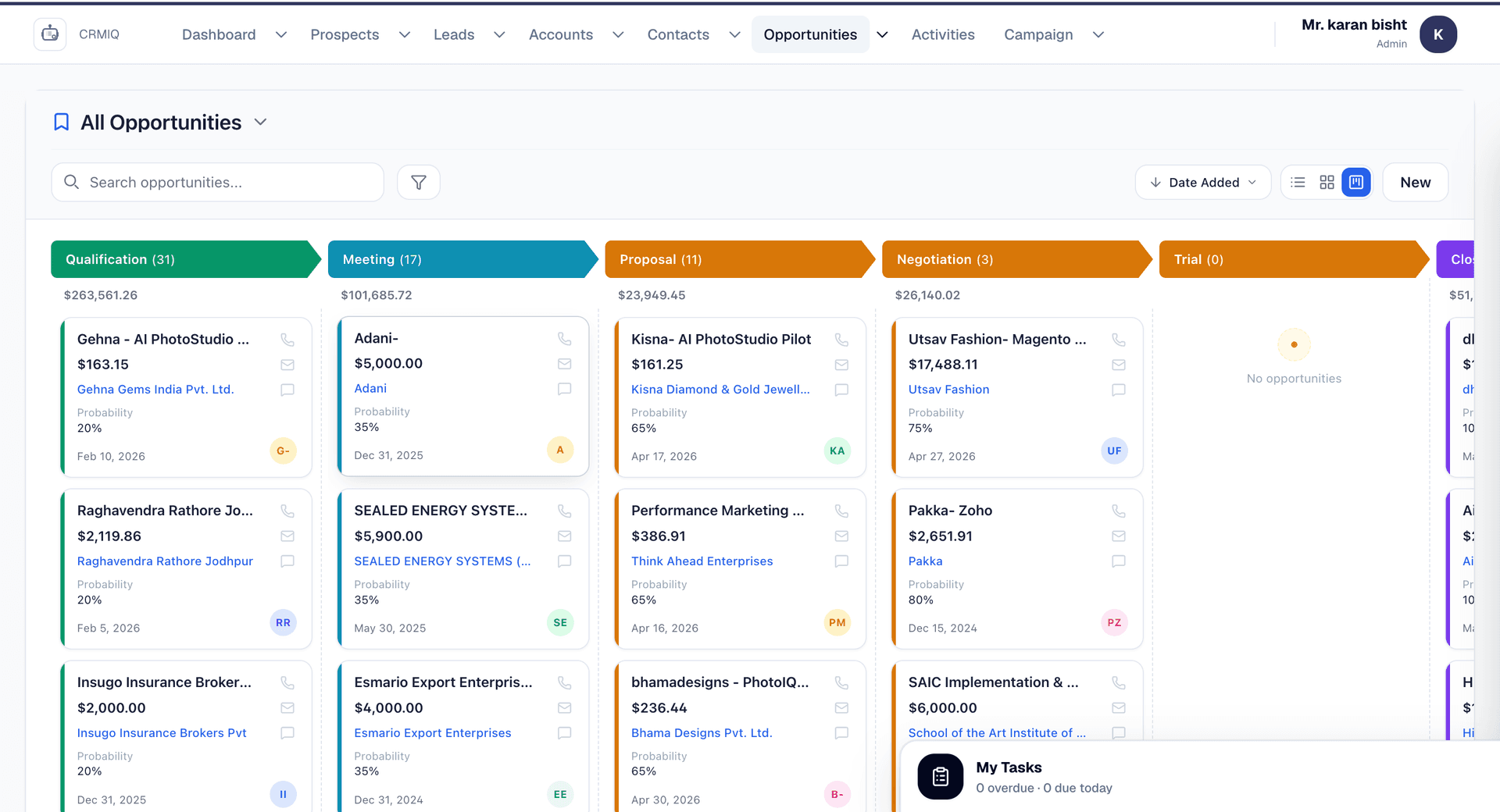The image size is (1500, 812).
Task: Open the All Opportunities view dropdown
Action: pos(261,123)
